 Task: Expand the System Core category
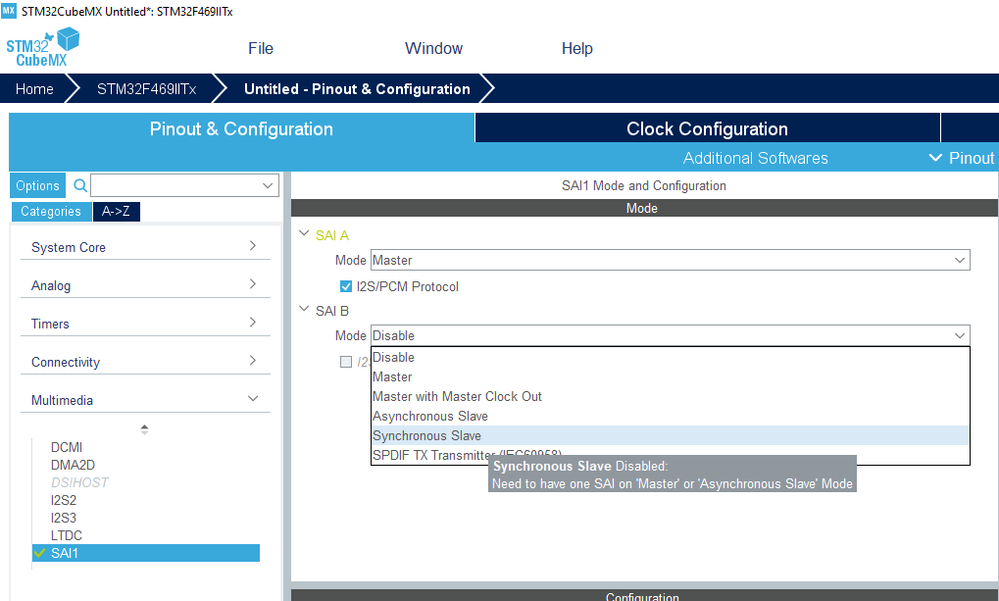click(145, 247)
